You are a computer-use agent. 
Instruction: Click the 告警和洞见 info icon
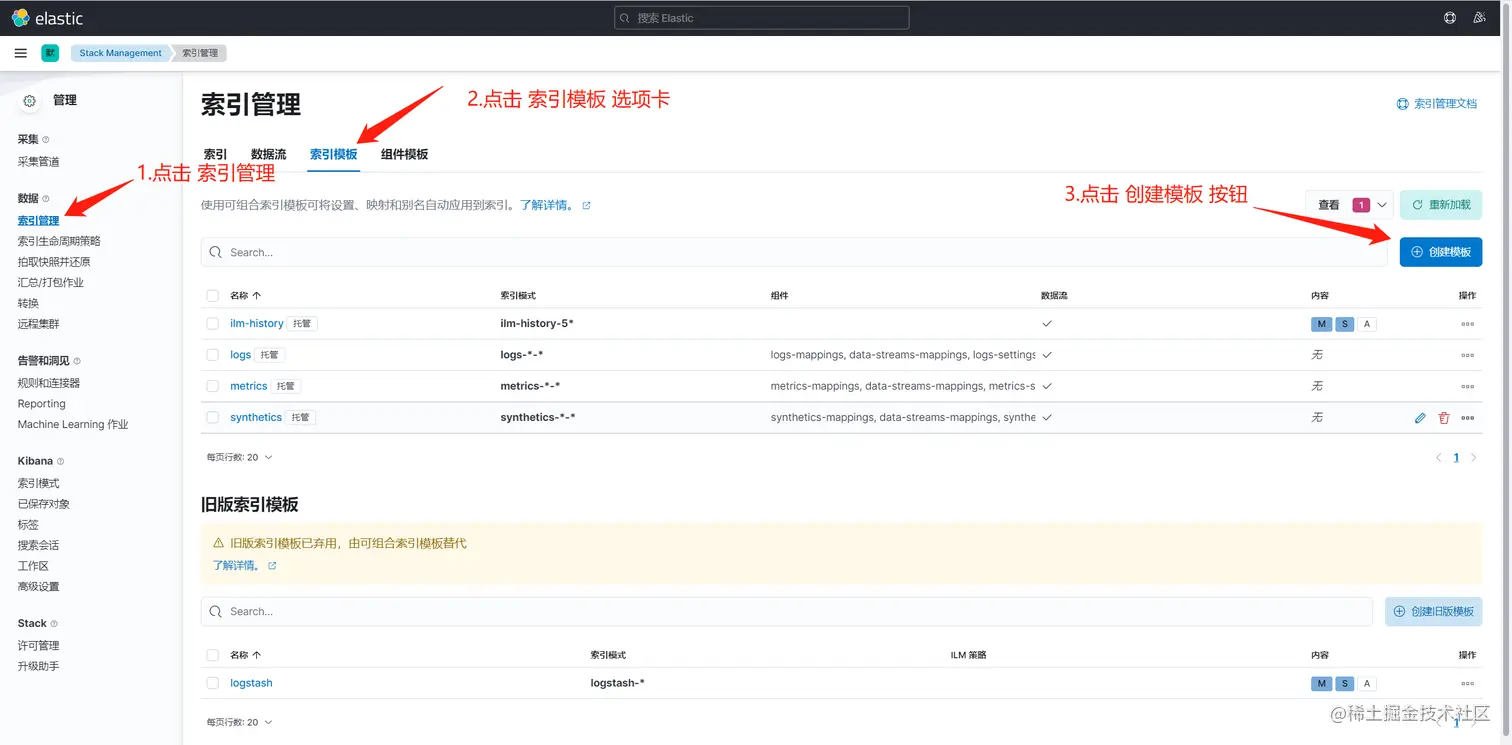77,361
